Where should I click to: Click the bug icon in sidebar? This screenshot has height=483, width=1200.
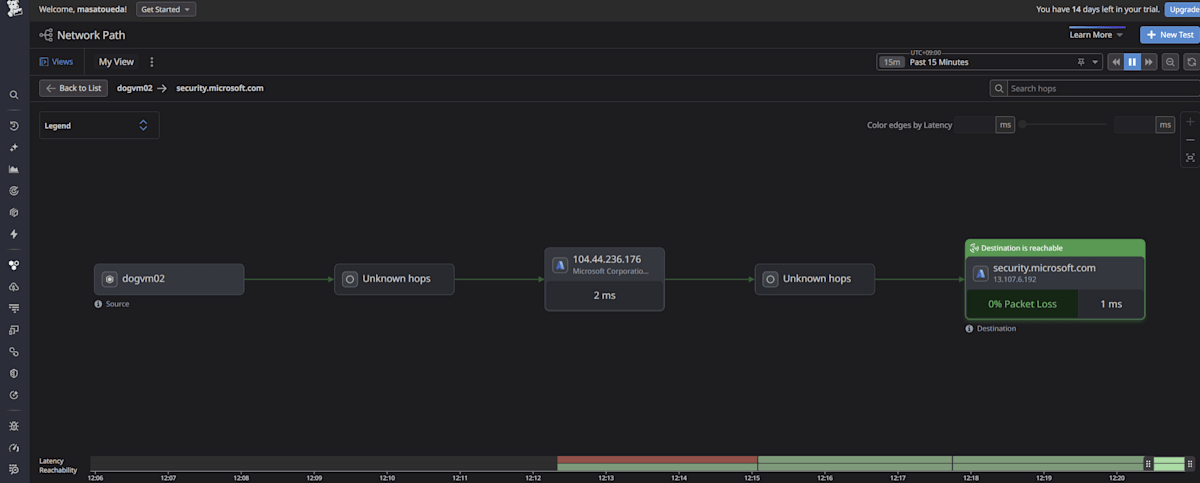[14, 425]
